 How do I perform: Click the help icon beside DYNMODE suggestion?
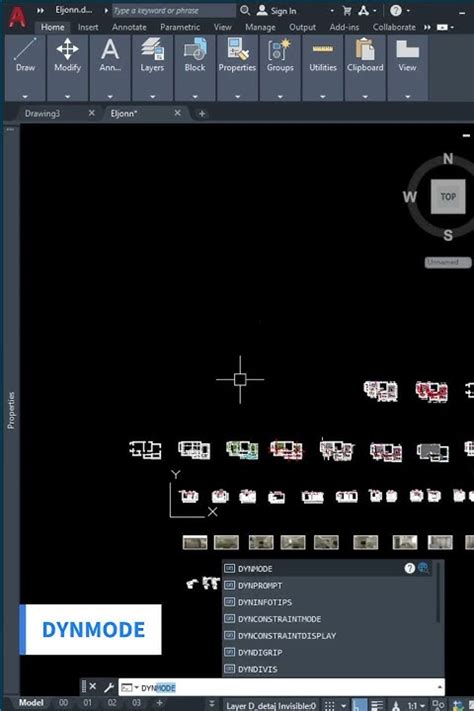point(409,568)
